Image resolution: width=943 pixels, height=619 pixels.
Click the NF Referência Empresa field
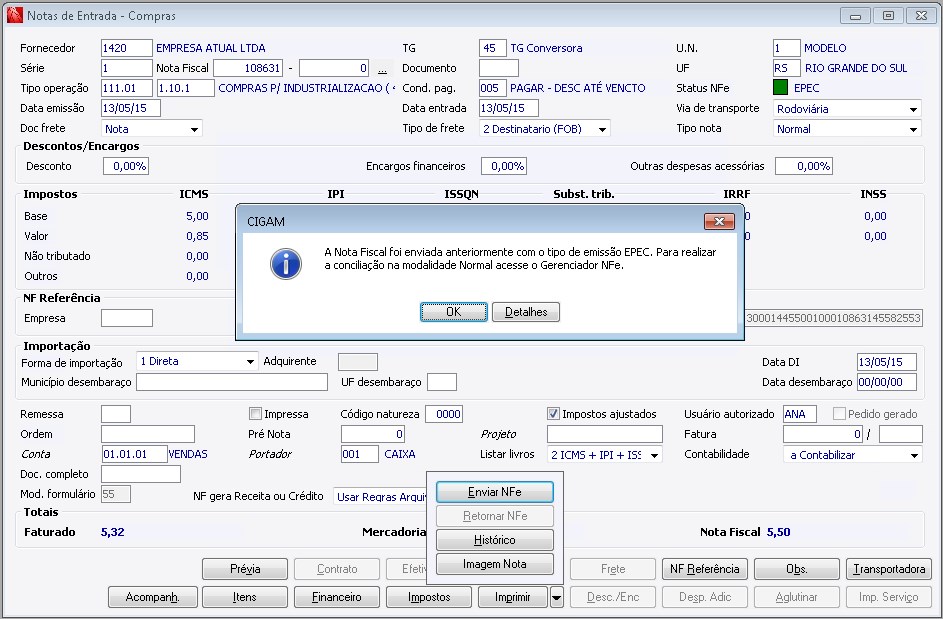(127, 318)
